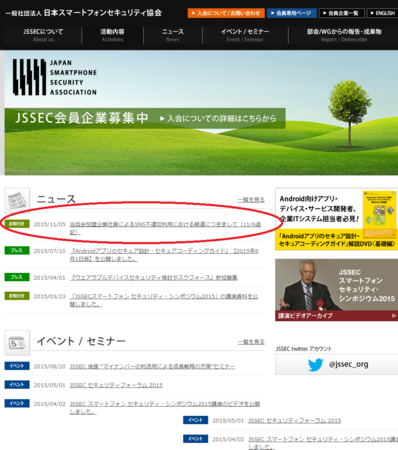
Task: Click the date text 2015/08/20
Action: (x=49, y=366)
